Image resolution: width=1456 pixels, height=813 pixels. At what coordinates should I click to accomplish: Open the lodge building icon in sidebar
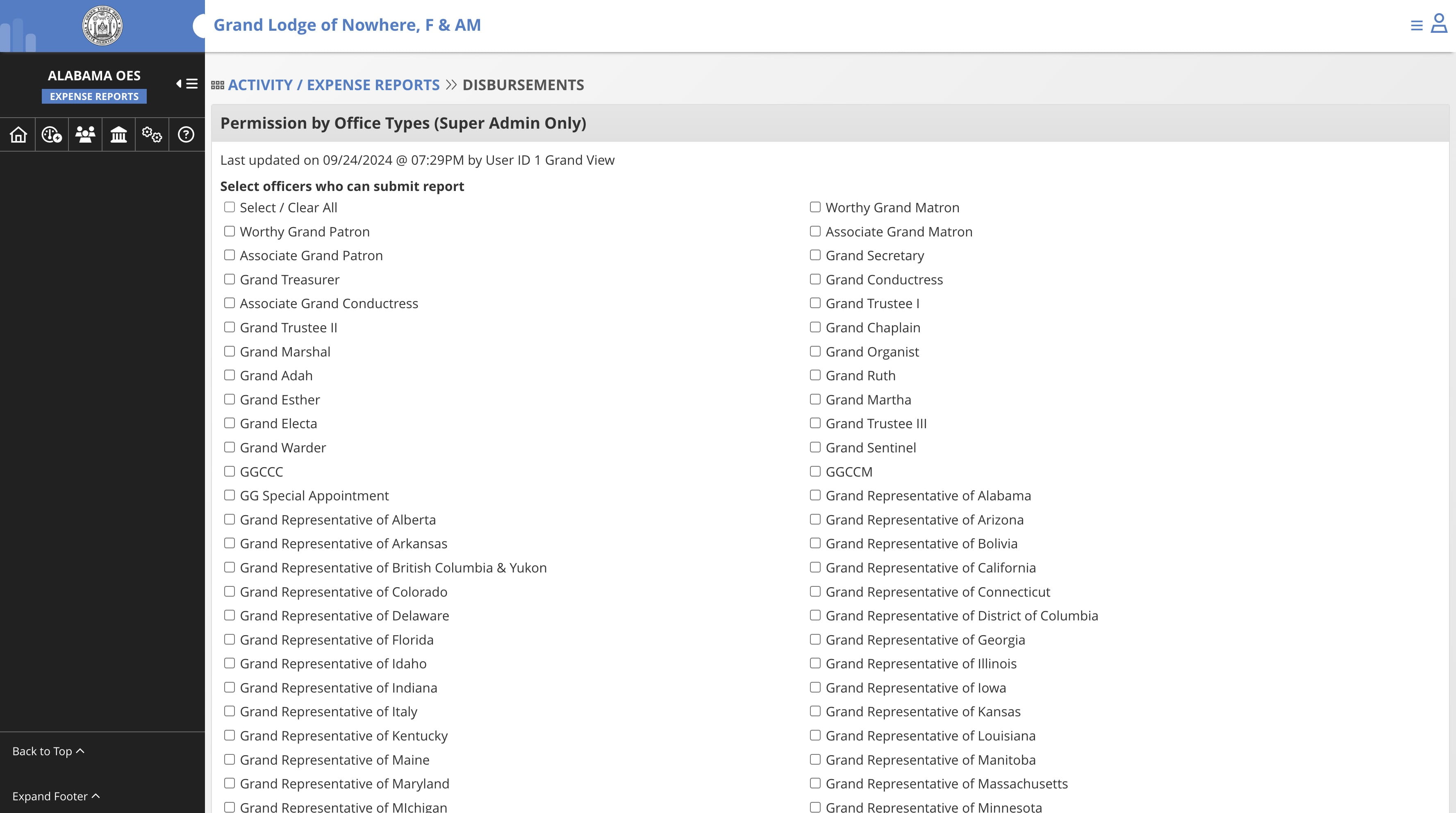pos(119,134)
